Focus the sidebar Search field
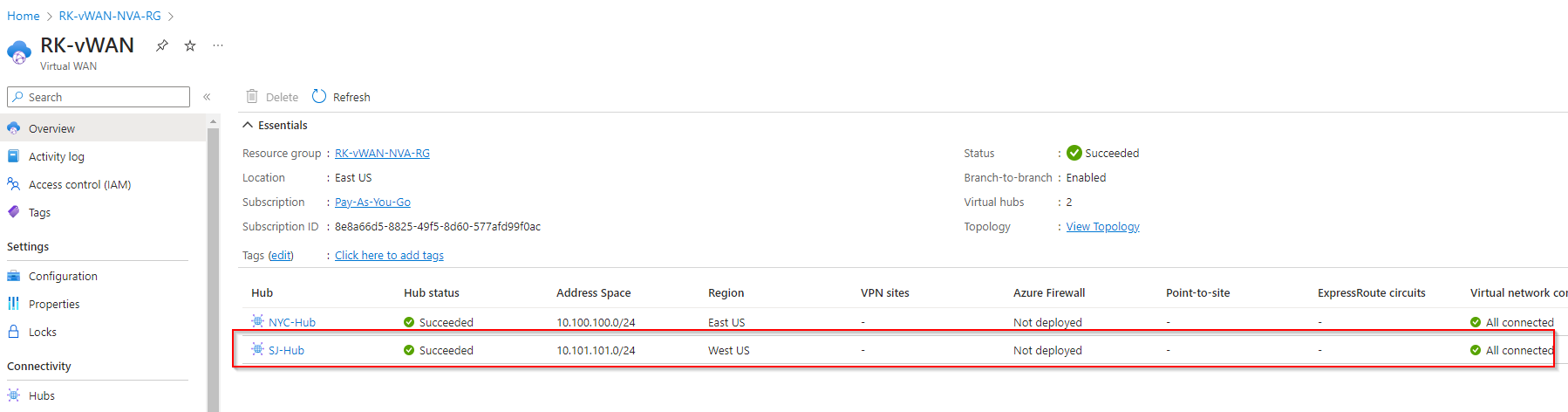This screenshot has height=412, width=1568. coord(99,97)
